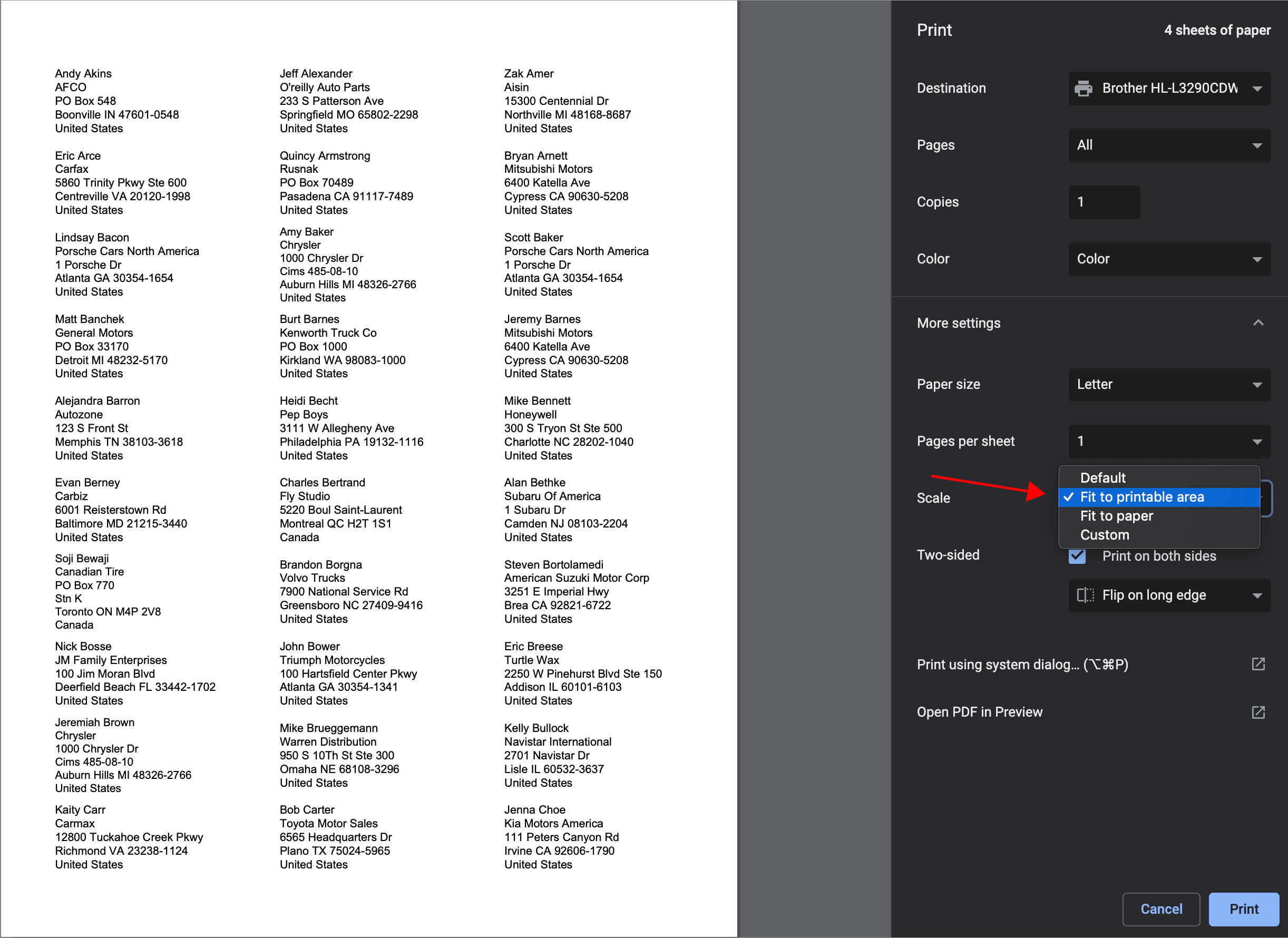The image size is (1288, 938).
Task: Open the Color mode dropdown
Action: coord(1169,259)
